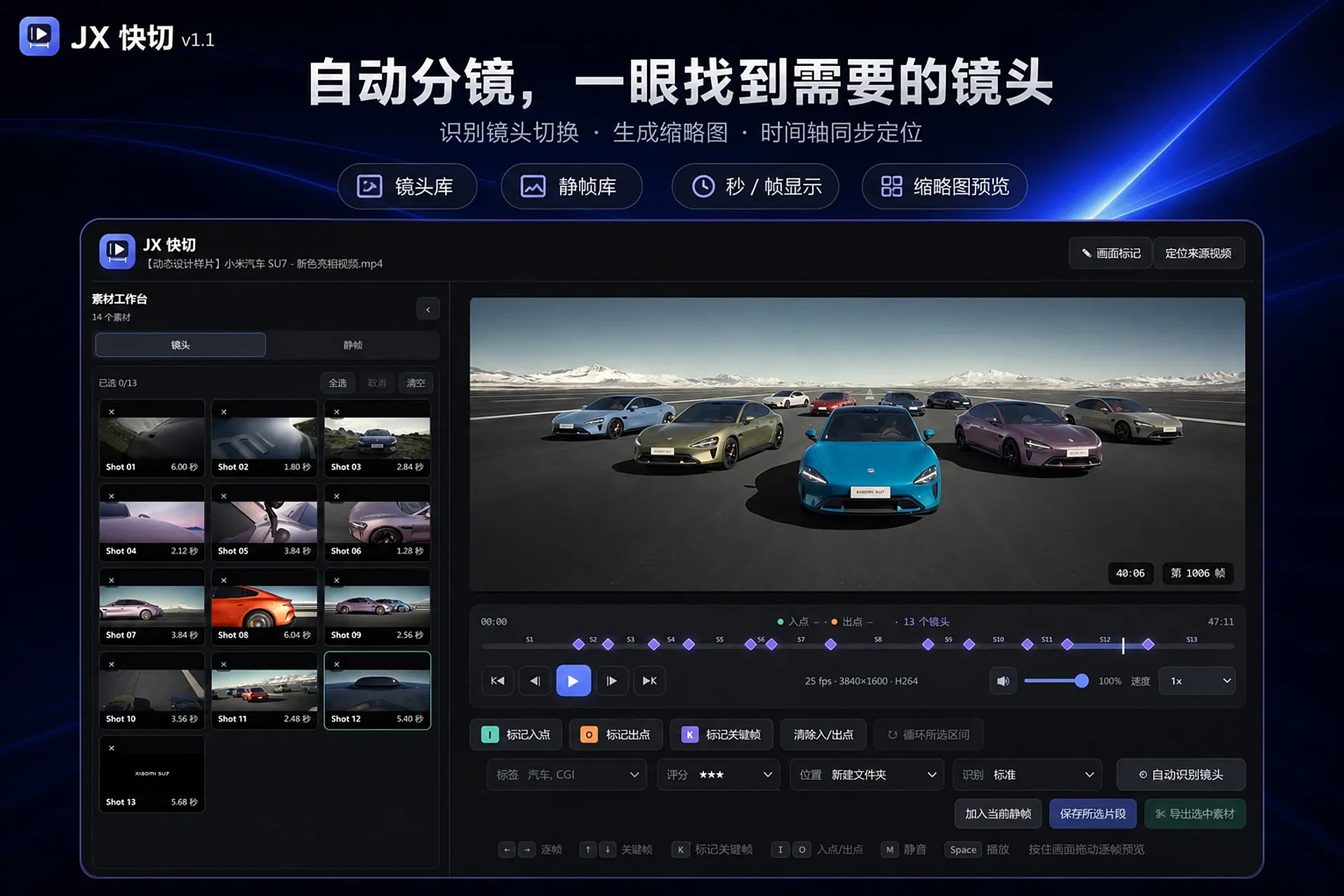Image resolution: width=1344 pixels, height=896 pixels.
Task: Select the Shot 01 thumbnail
Action: [152, 438]
